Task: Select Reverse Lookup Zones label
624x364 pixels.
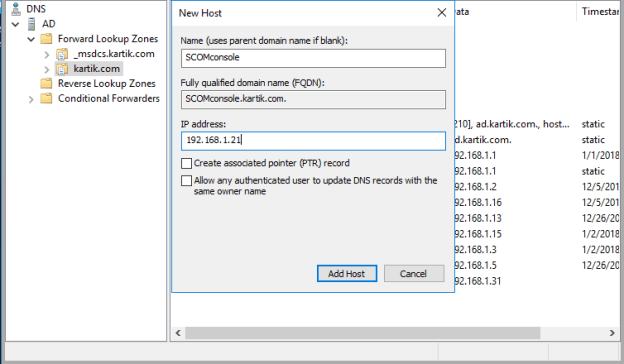Action: 107,84
